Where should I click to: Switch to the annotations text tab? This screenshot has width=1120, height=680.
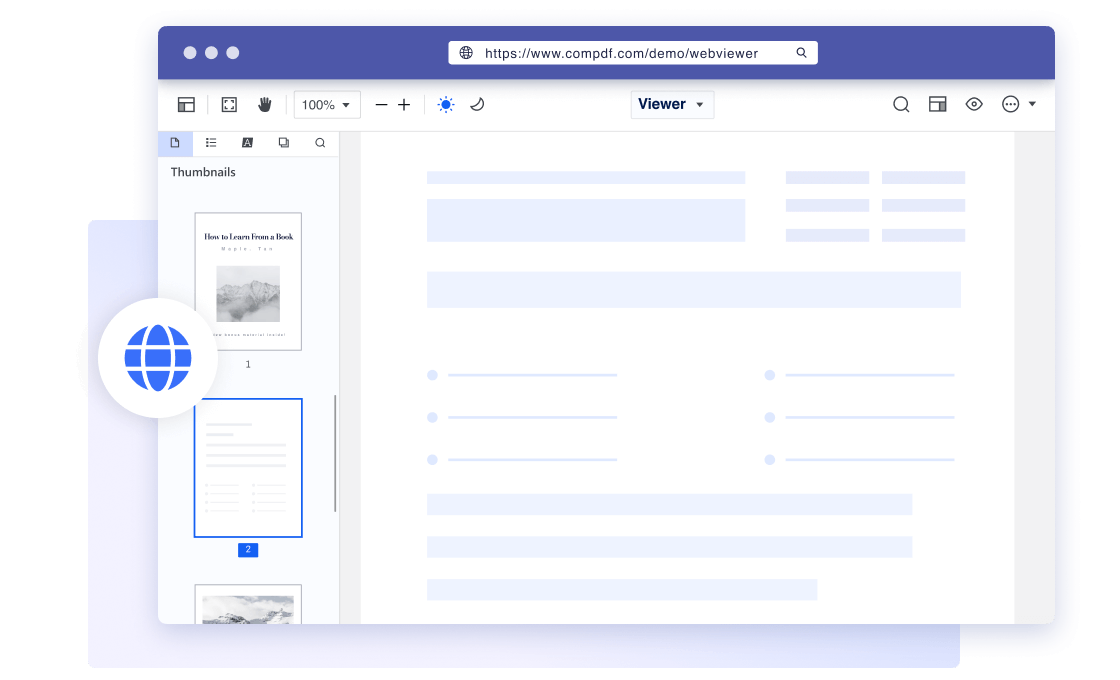tap(247, 143)
